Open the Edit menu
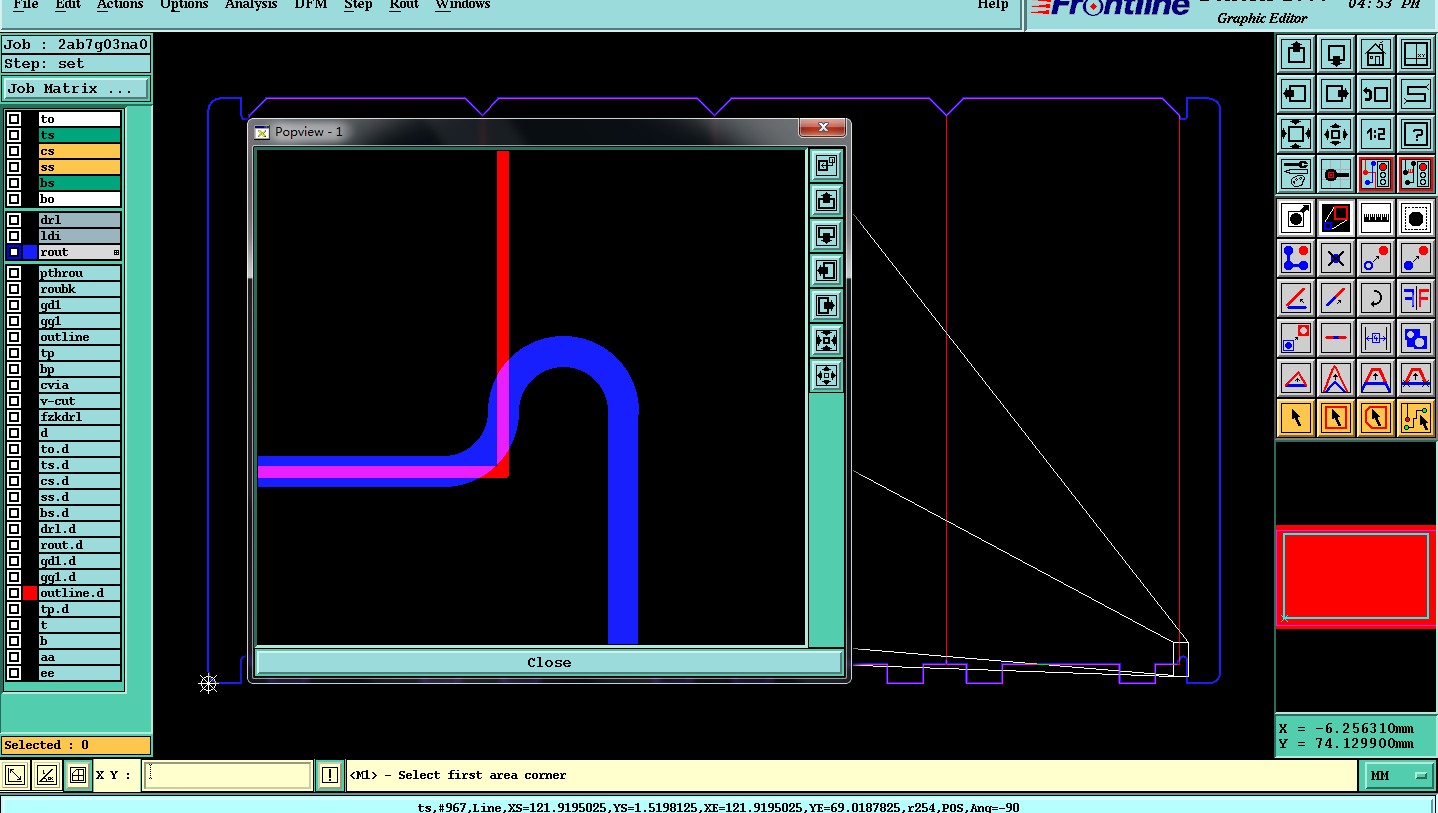The height and width of the screenshot is (813, 1438). pos(68,5)
